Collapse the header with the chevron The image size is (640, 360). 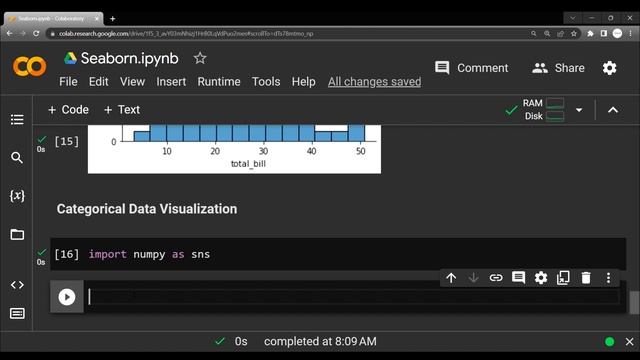tap(613, 110)
